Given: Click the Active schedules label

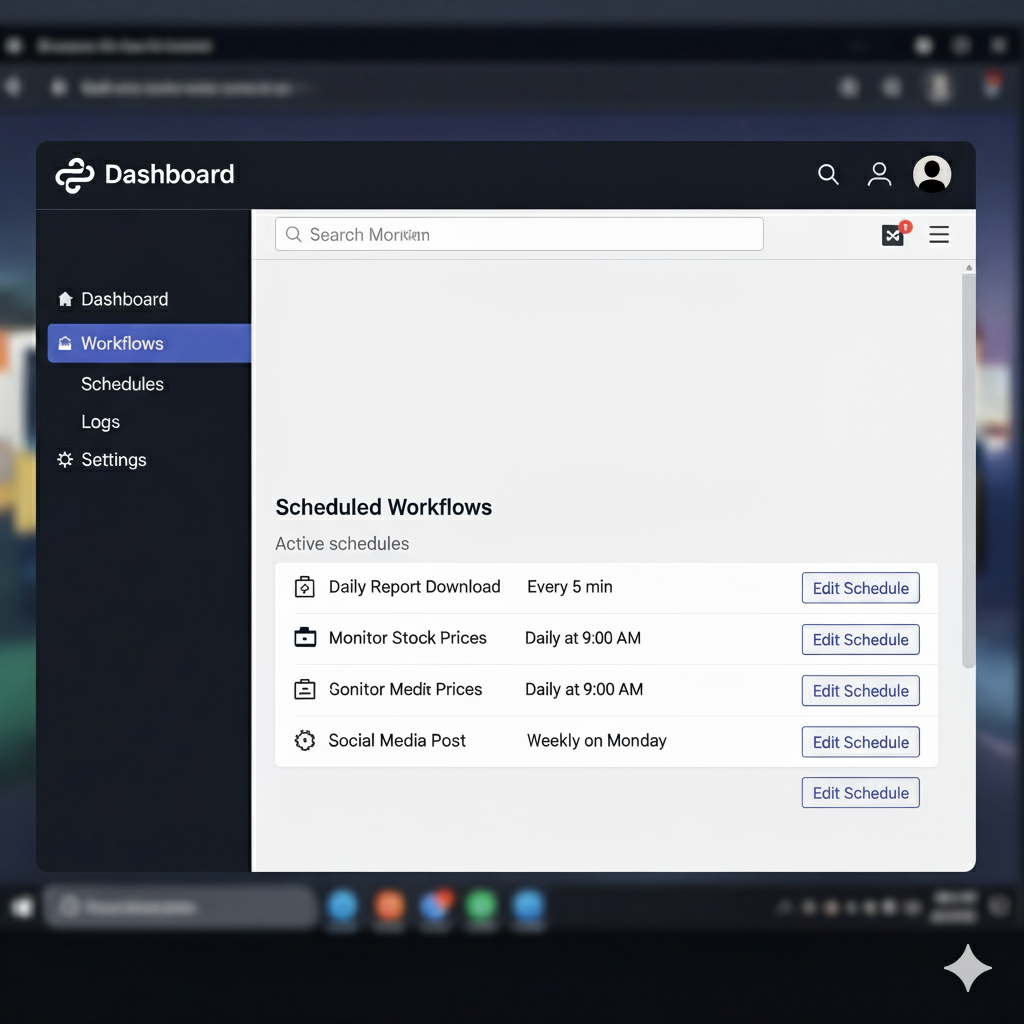Looking at the screenshot, I should click(x=342, y=543).
